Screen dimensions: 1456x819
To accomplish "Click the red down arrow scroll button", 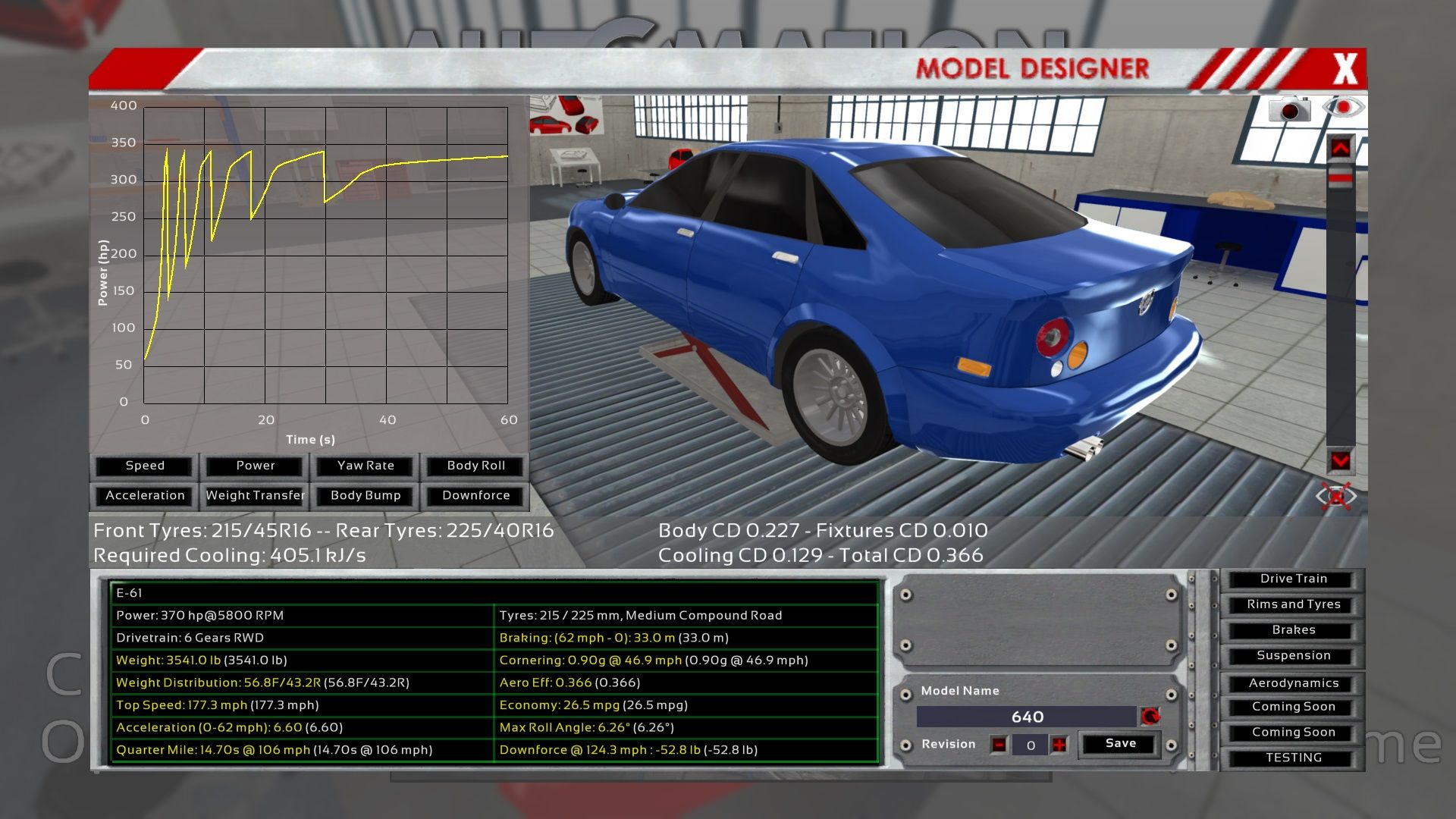I will pos(1340,460).
